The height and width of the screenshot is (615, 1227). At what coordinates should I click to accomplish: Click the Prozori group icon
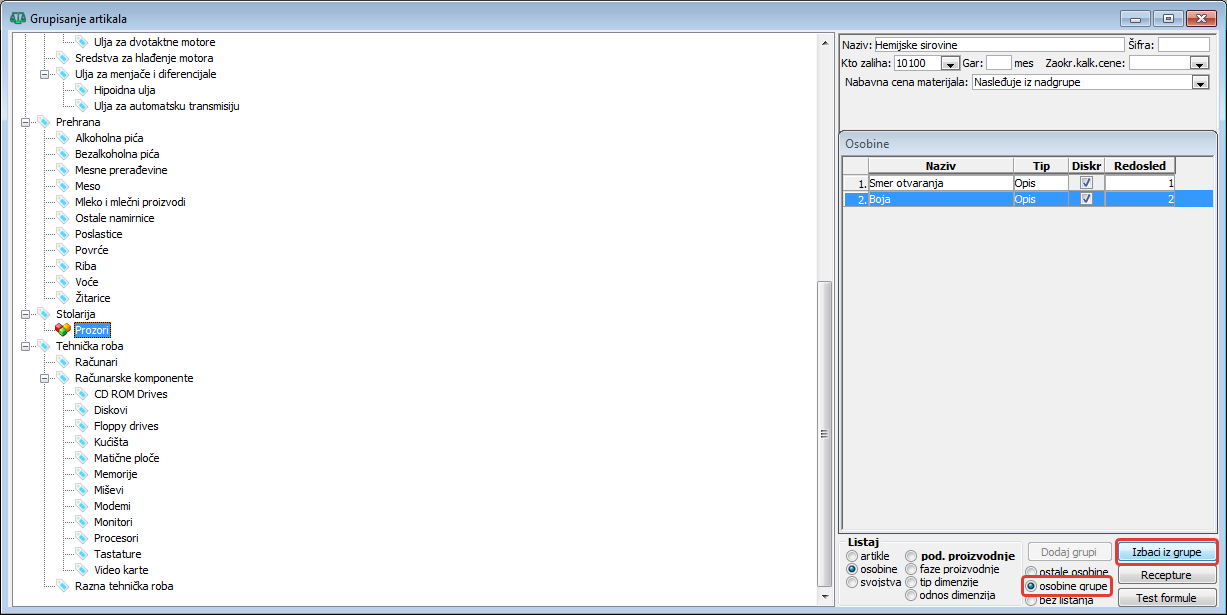point(63,330)
